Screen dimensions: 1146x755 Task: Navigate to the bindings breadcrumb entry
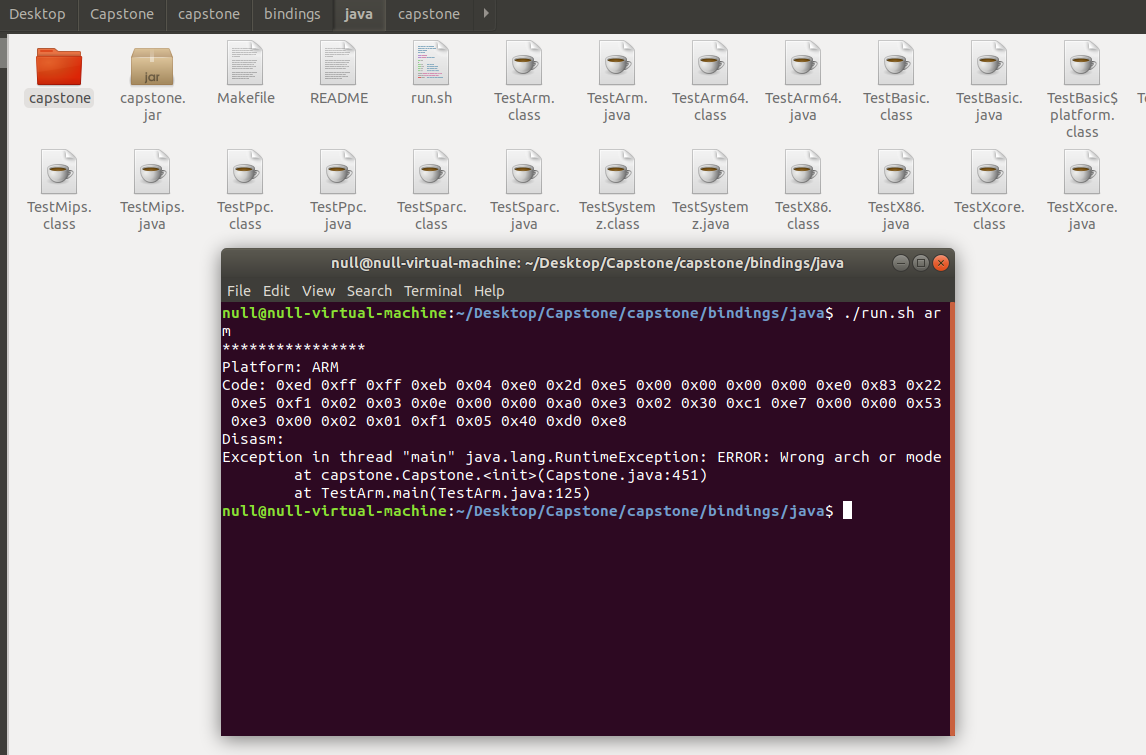[292, 15]
